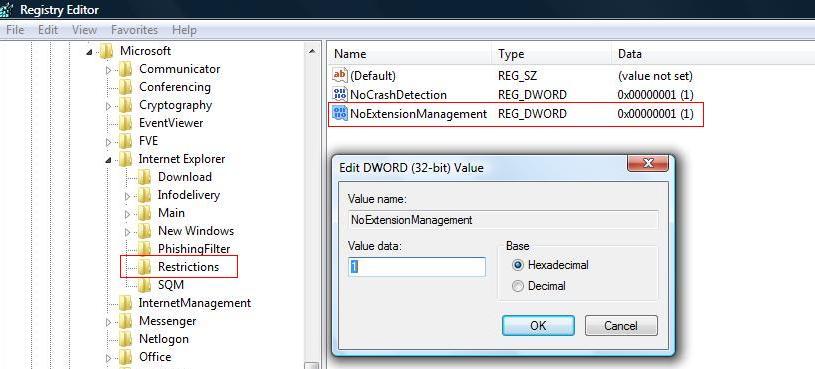Expand the Cryptography tree node
Screen dimensions: 815x369
pos(108,106)
